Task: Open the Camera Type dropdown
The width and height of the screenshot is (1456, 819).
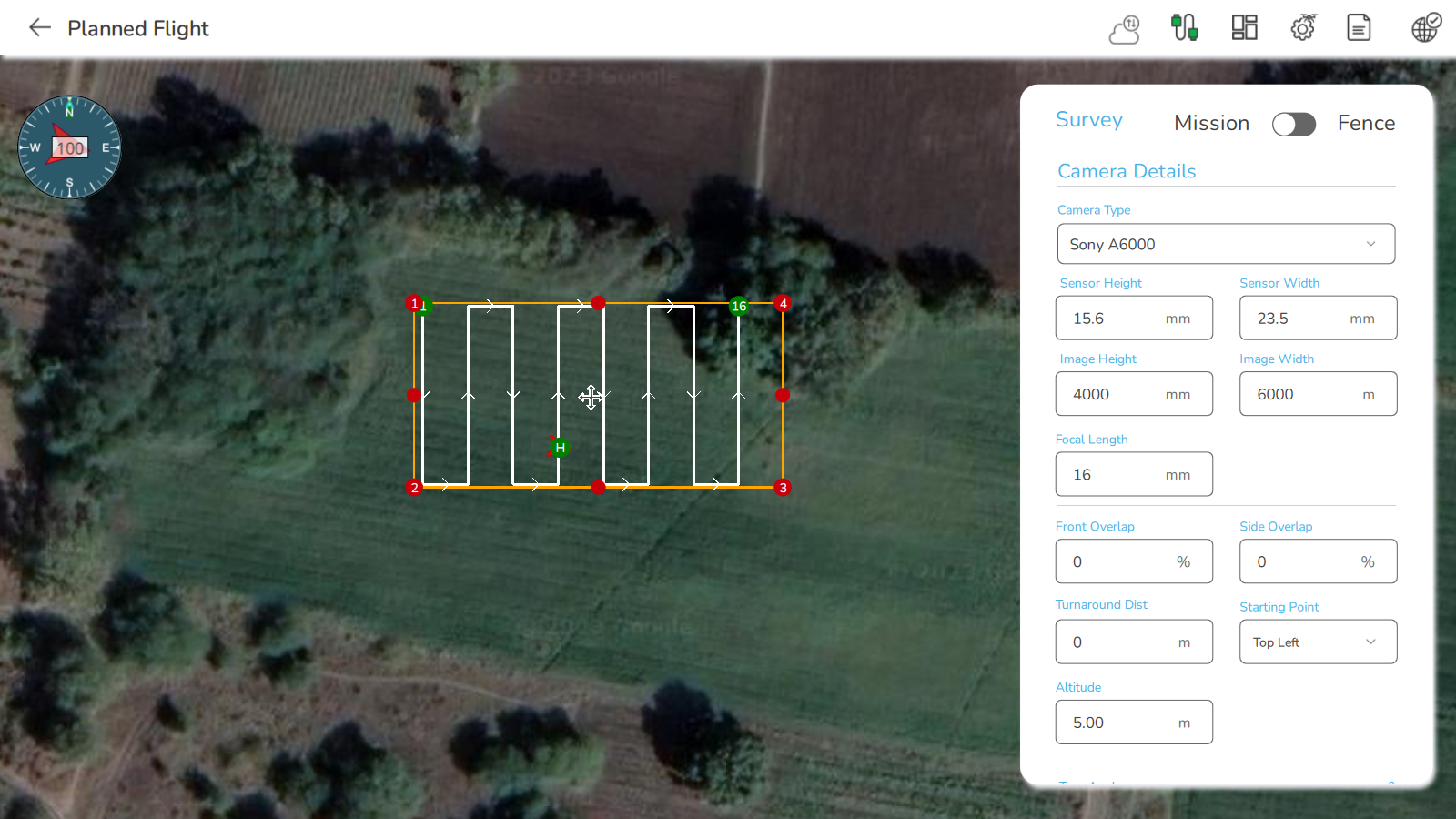Action: click(x=1225, y=244)
